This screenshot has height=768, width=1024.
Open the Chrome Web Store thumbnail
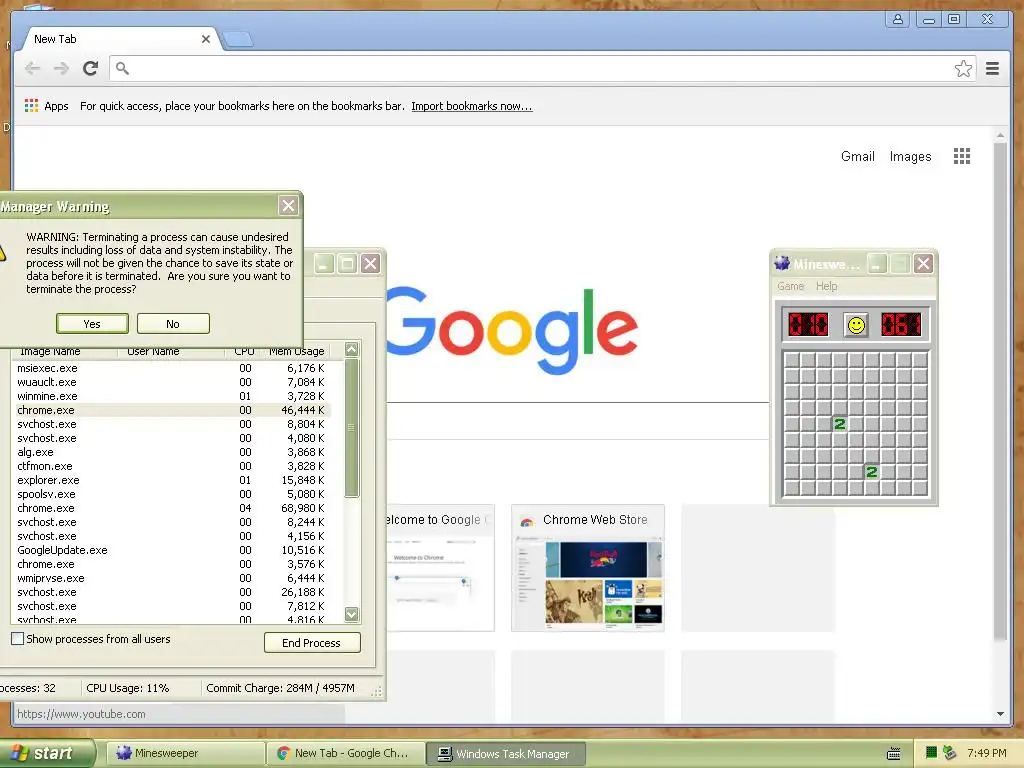click(588, 568)
